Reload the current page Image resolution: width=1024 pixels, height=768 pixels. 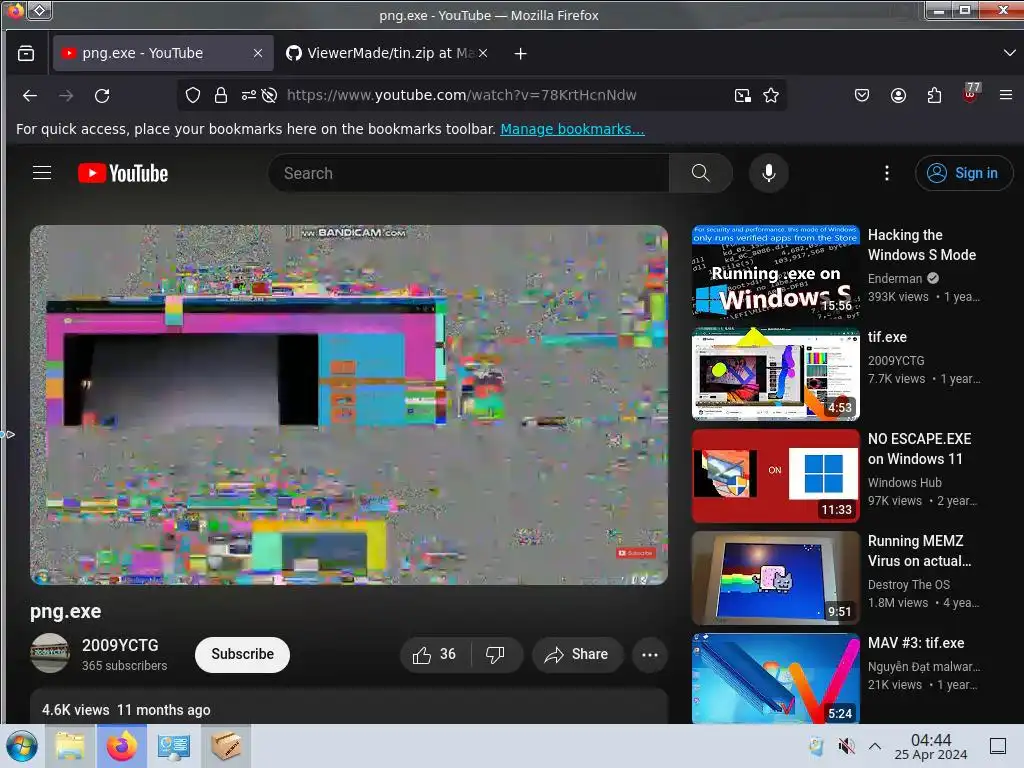pyautogui.click(x=102, y=96)
